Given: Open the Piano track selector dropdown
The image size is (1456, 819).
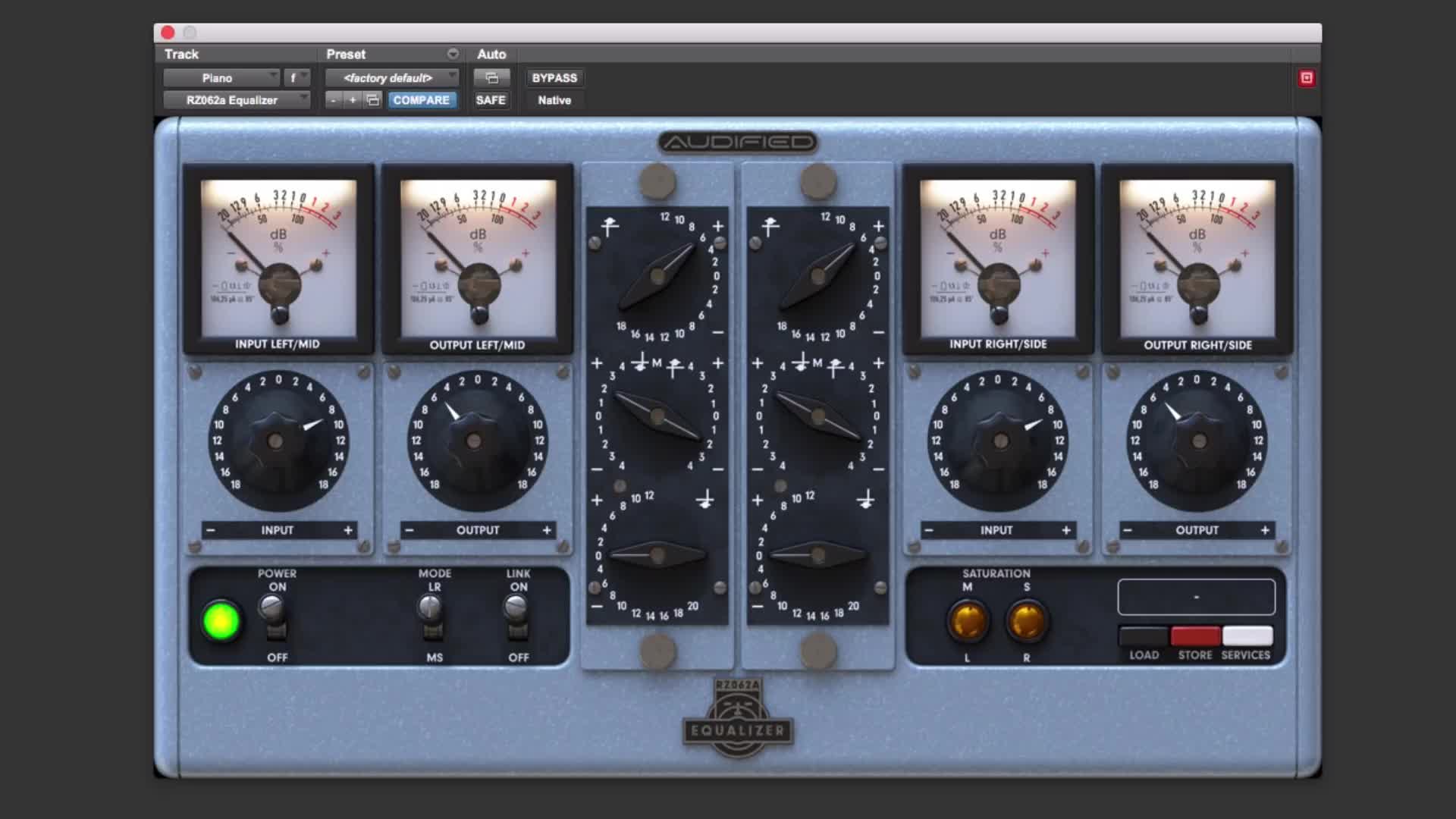Looking at the screenshot, I should [x=221, y=78].
